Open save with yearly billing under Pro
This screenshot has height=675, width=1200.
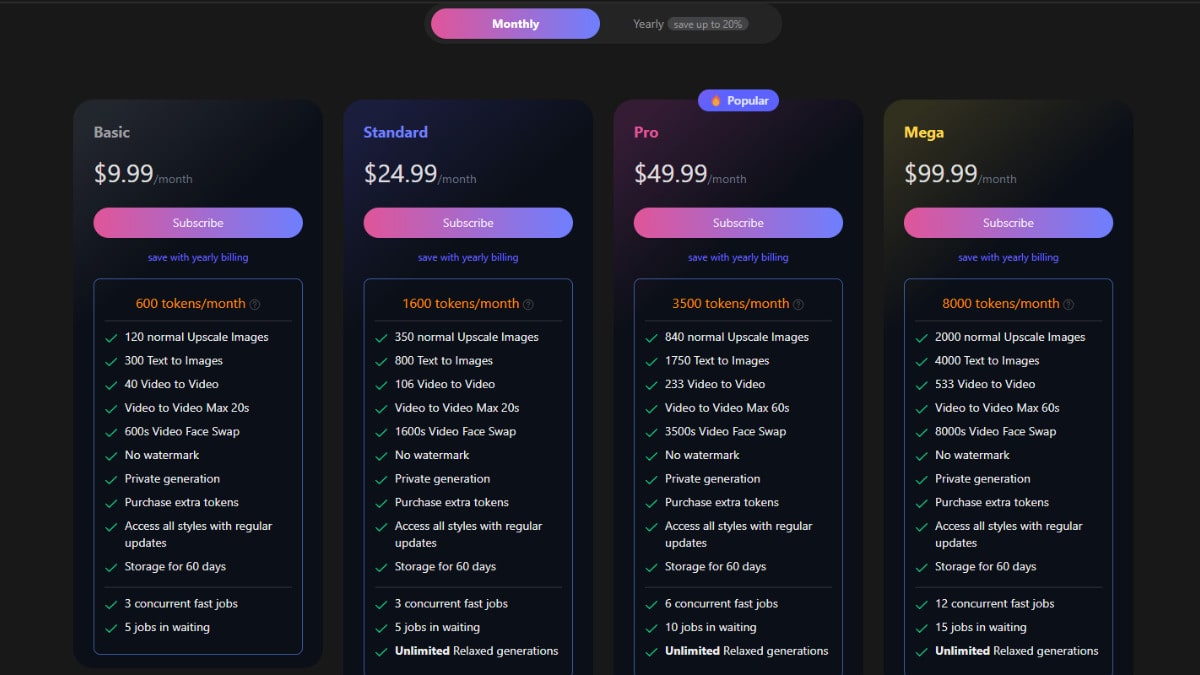(x=738, y=258)
